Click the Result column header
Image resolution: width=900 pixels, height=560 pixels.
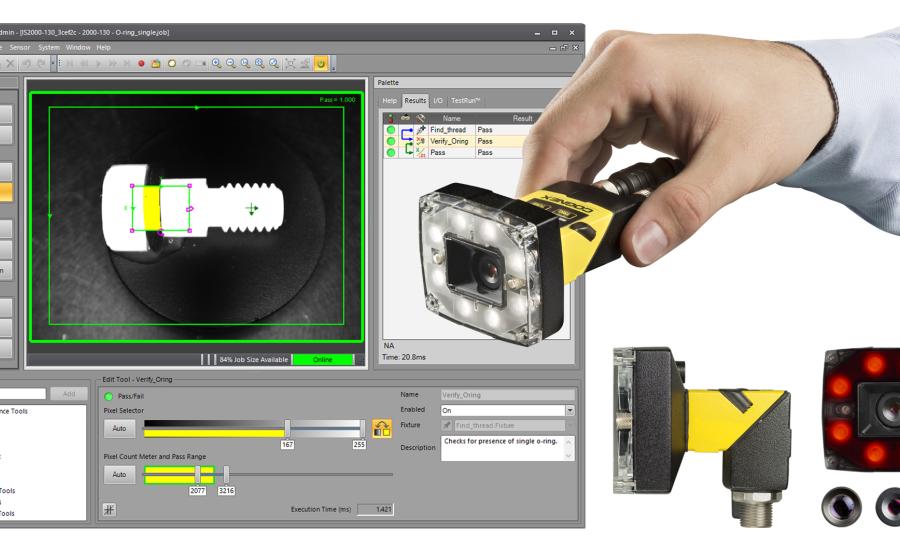coord(522,118)
